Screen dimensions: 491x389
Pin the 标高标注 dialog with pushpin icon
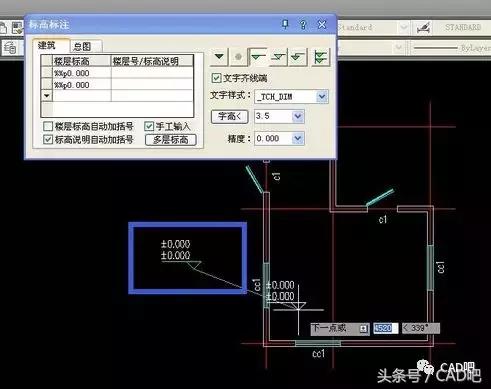(x=285, y=24)
